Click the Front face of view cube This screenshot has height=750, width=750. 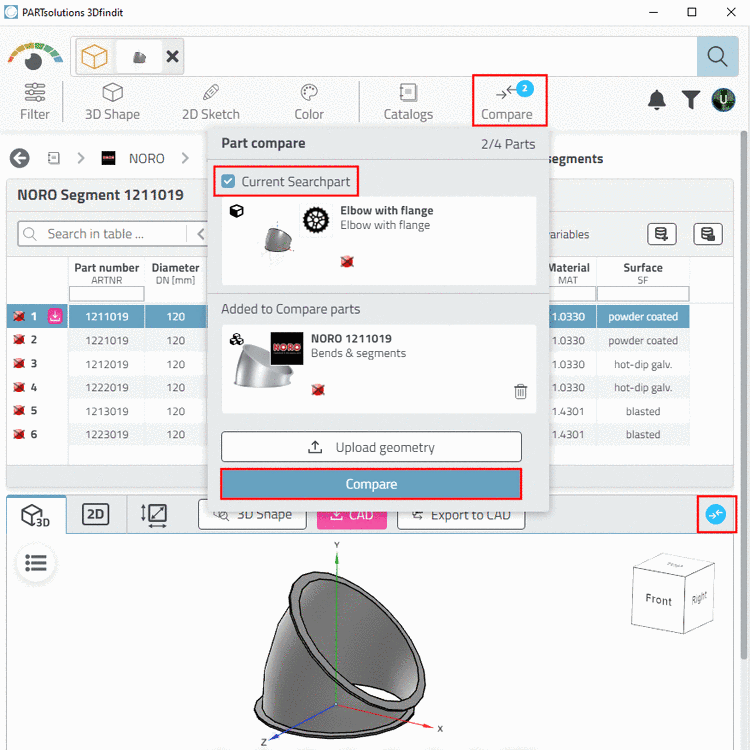(x=658, y=599)
